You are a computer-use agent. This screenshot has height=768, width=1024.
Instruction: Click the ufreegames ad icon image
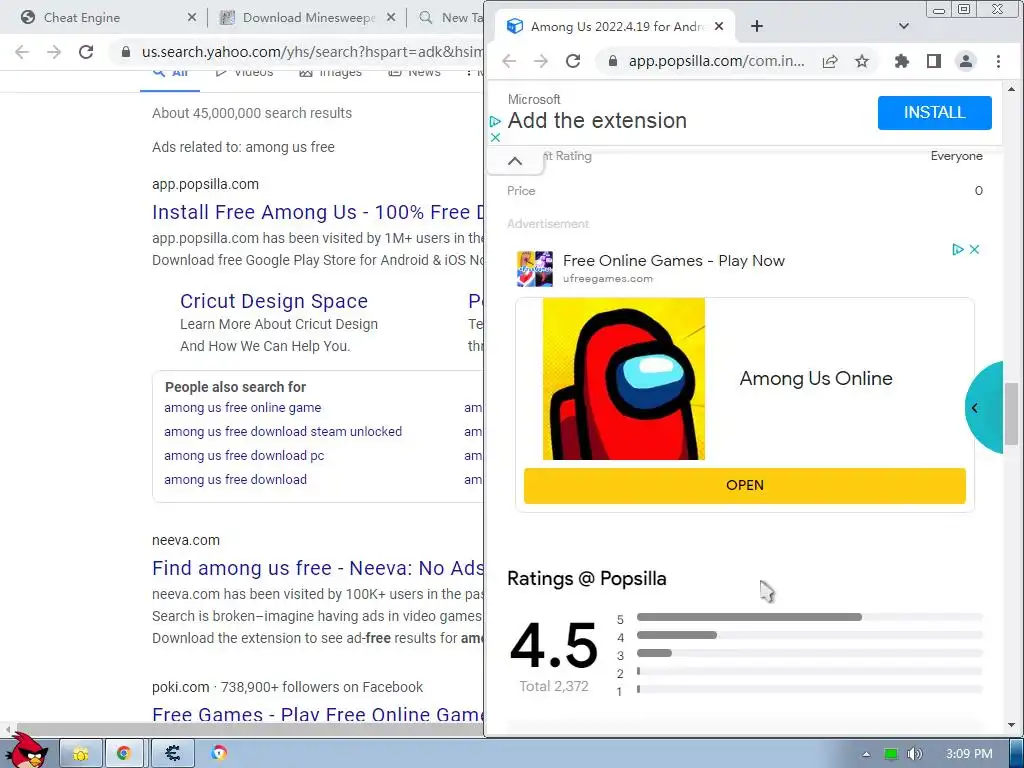535,268
